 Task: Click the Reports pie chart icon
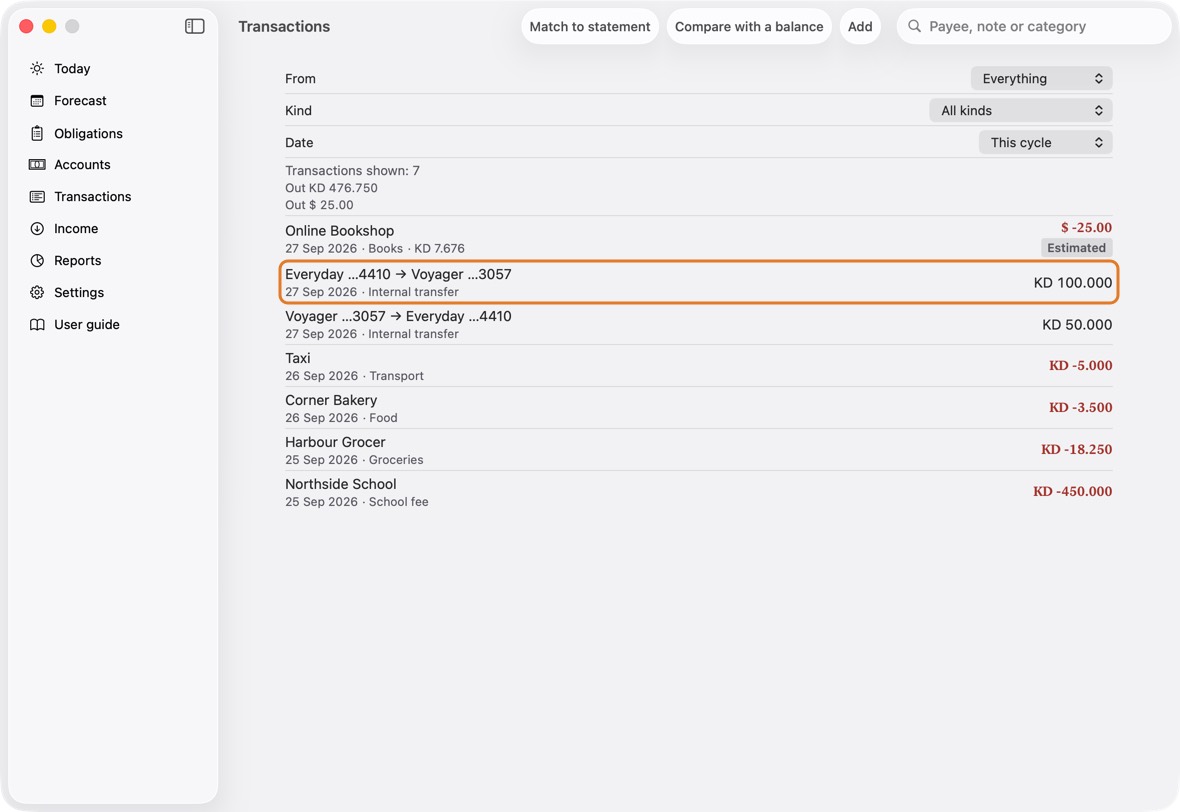(37, 260)
